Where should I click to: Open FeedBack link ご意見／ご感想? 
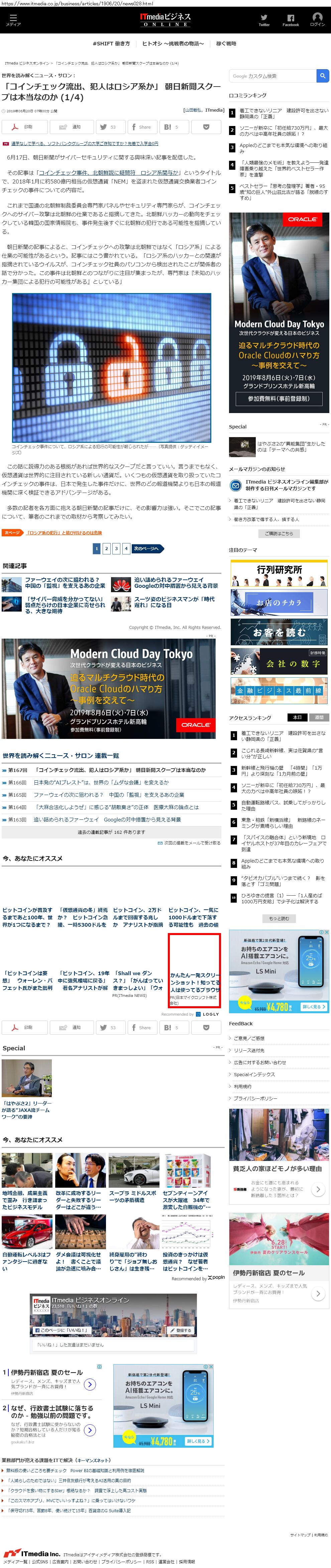249,1038
